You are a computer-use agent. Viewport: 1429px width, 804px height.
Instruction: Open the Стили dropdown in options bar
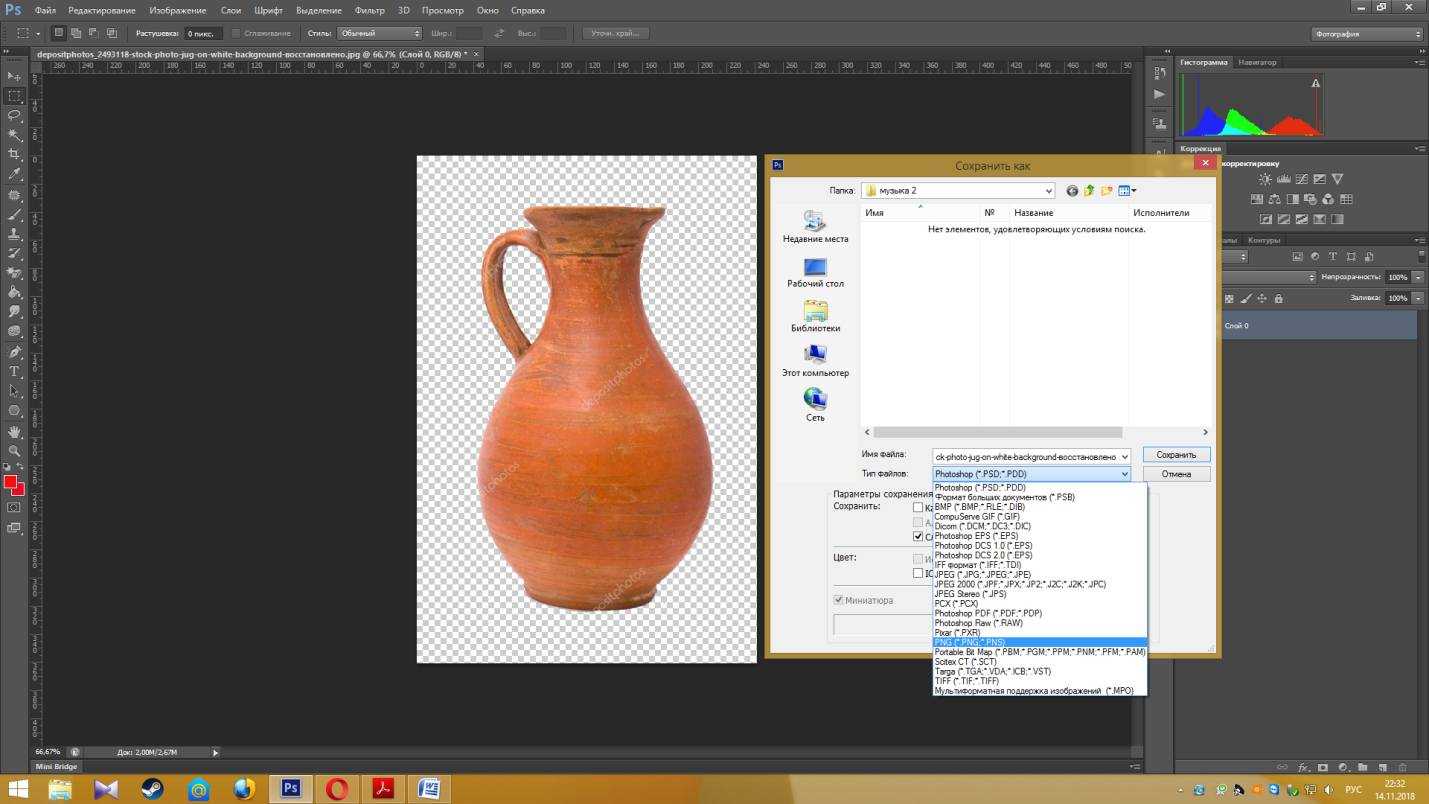coord(379,33)
